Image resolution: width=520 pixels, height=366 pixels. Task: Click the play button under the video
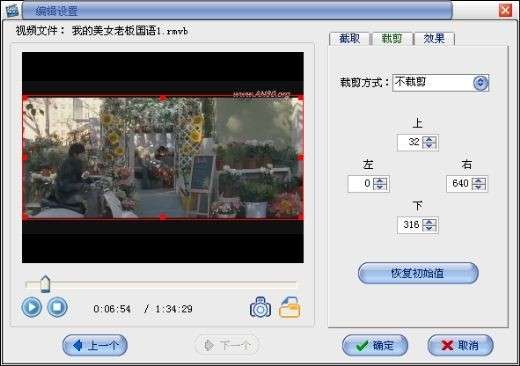tap(32, 307)
